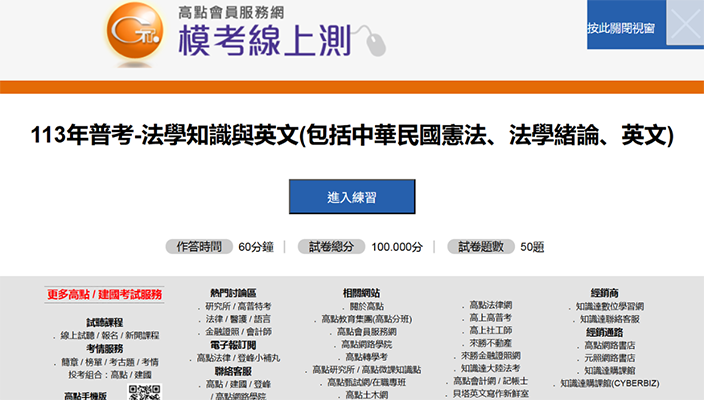Screen dimensions: 704x400
Task: Click the 60分鐘 time value
Action: pos(256,247)
